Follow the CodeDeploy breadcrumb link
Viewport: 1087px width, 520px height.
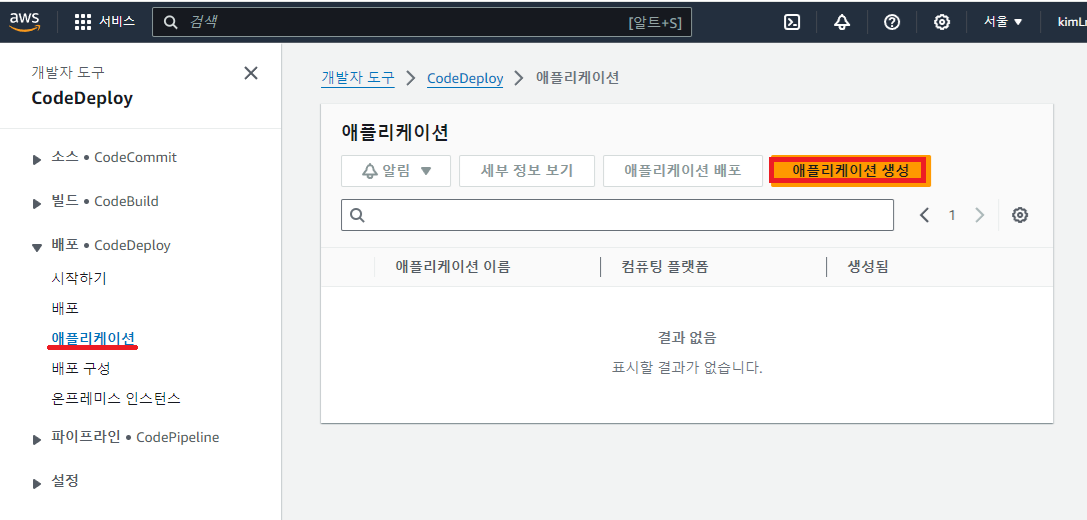coord(465,78)
